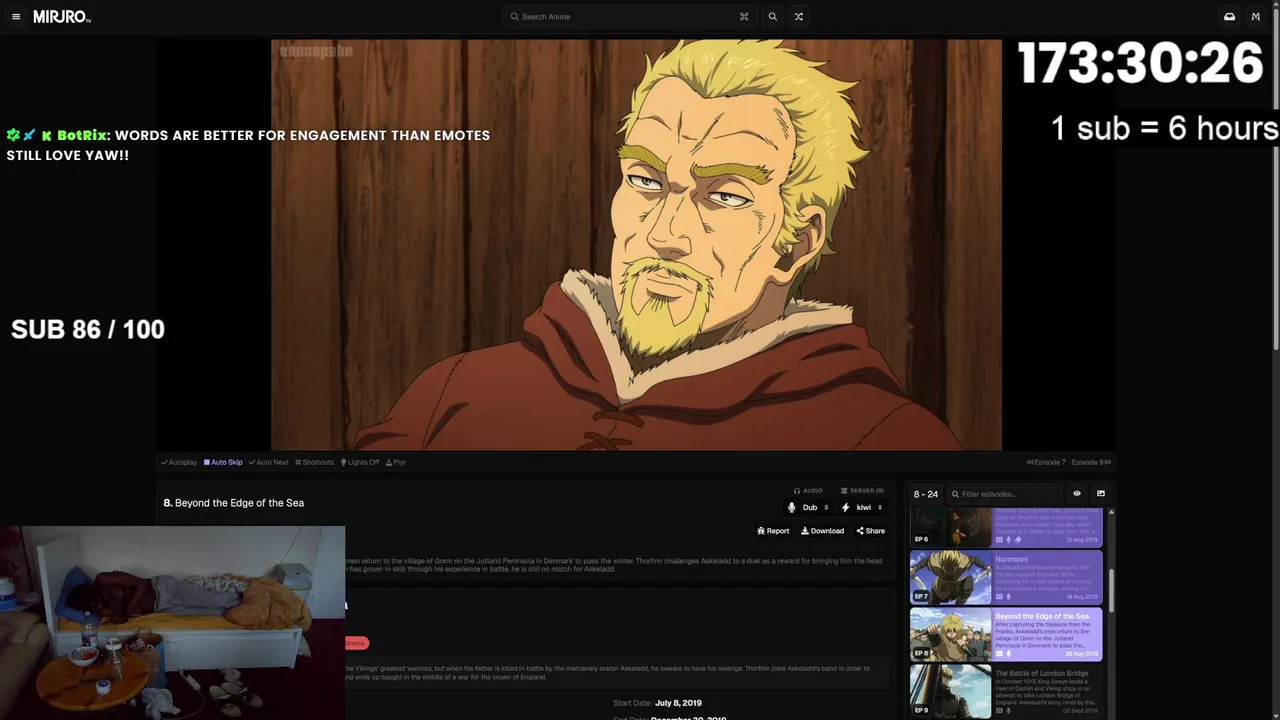This screenshot has width=1280, height=720.
Task: Focus the Search Anime field
Action: (629, 17)
